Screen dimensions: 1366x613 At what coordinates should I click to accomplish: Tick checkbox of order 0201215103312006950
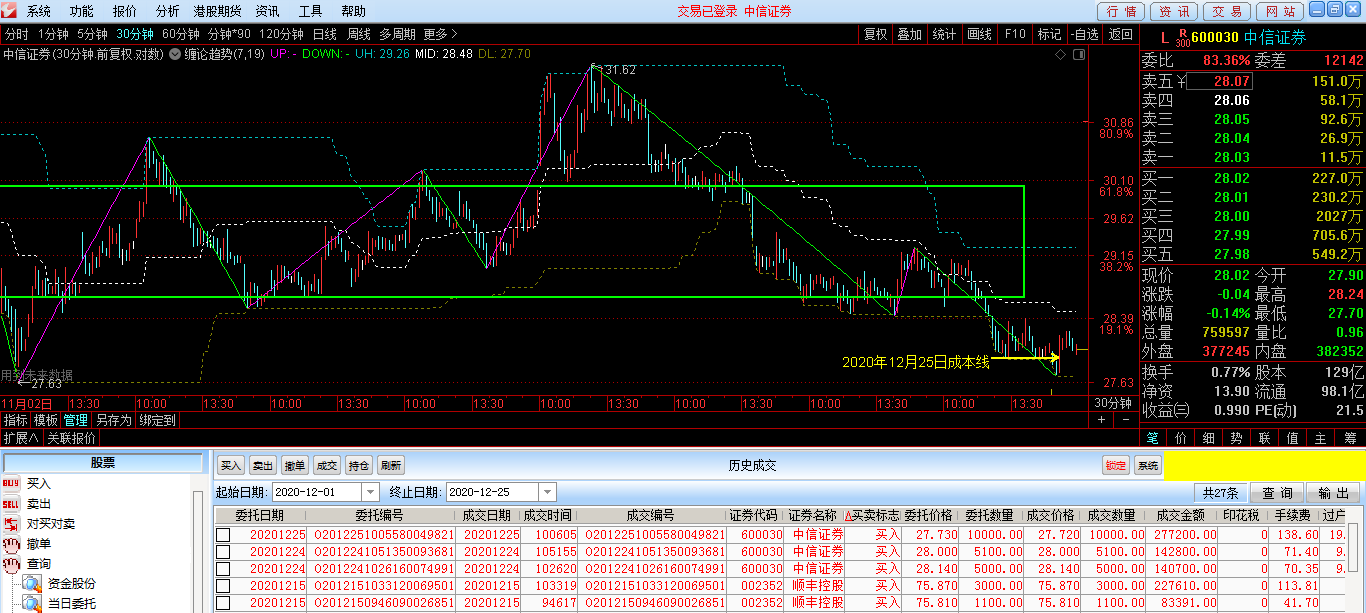224,586
